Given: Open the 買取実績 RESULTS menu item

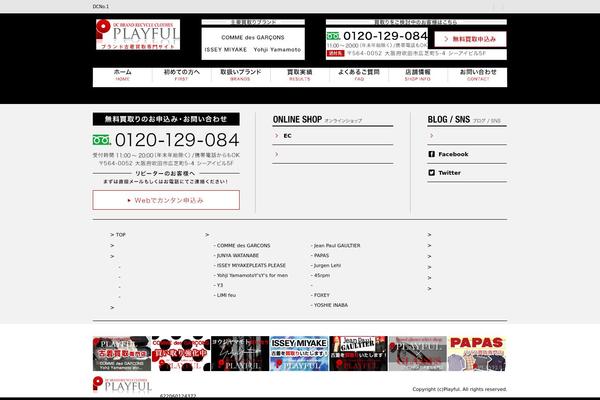Looking at the screenshot, I should 300,75.
